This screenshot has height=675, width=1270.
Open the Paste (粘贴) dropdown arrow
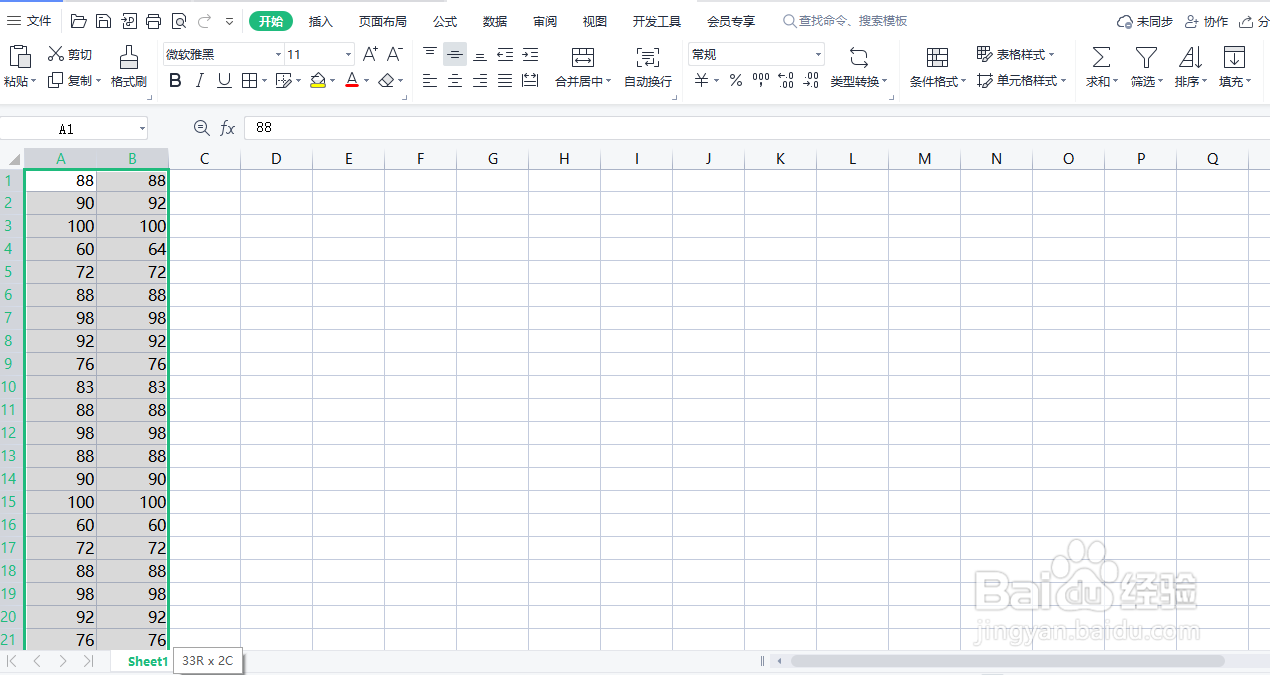tap(33, 82)
